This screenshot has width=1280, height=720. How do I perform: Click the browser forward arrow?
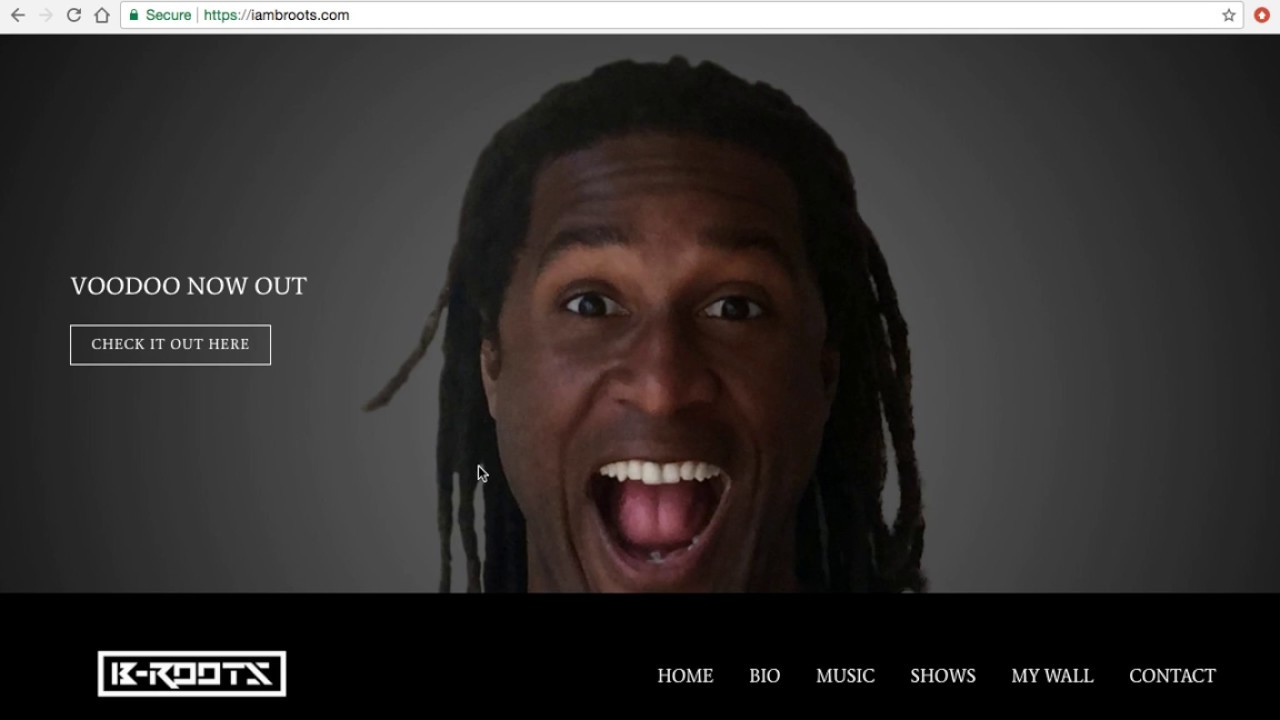click(x=45, y=15)
